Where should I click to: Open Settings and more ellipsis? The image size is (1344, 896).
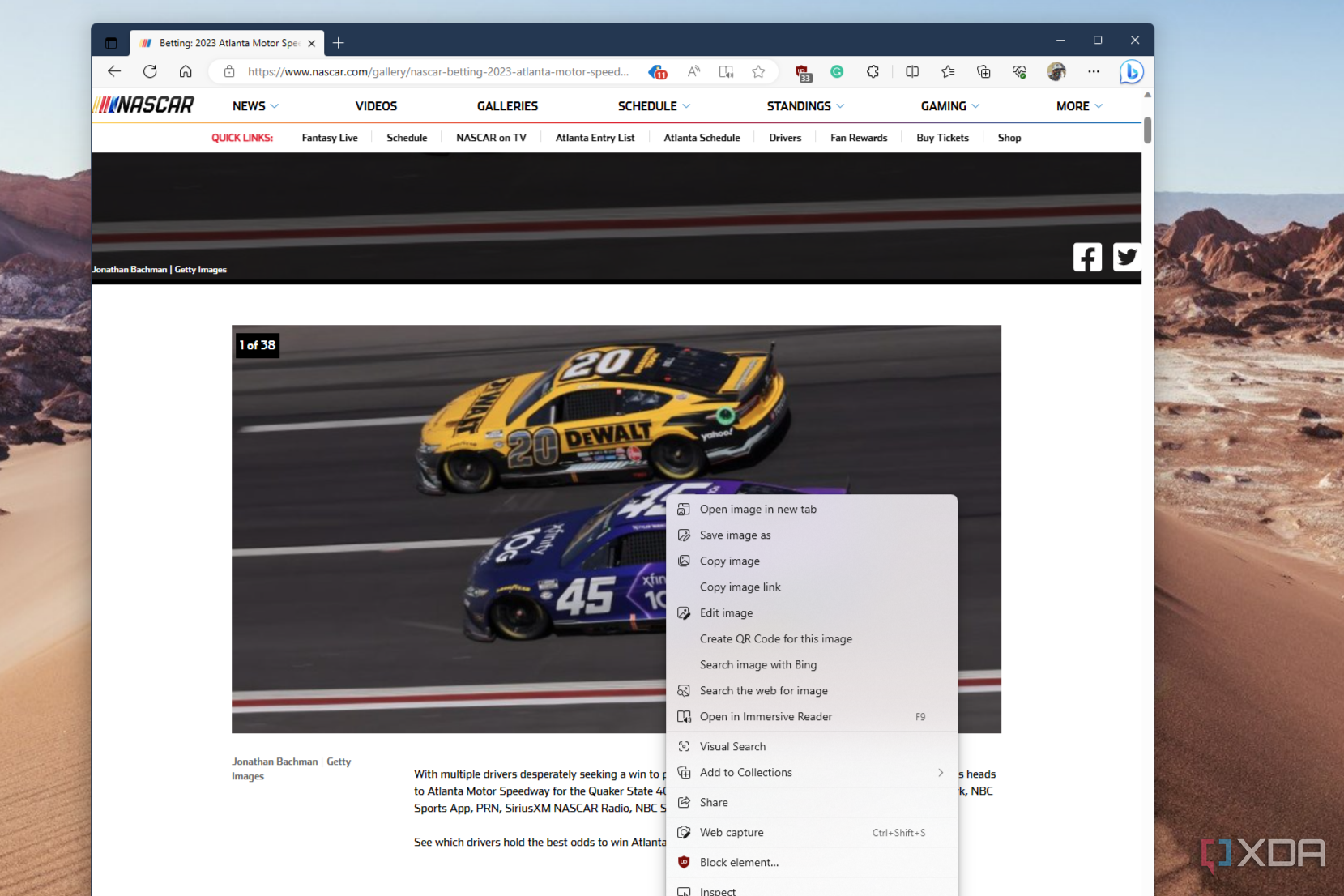[1094, 71]
